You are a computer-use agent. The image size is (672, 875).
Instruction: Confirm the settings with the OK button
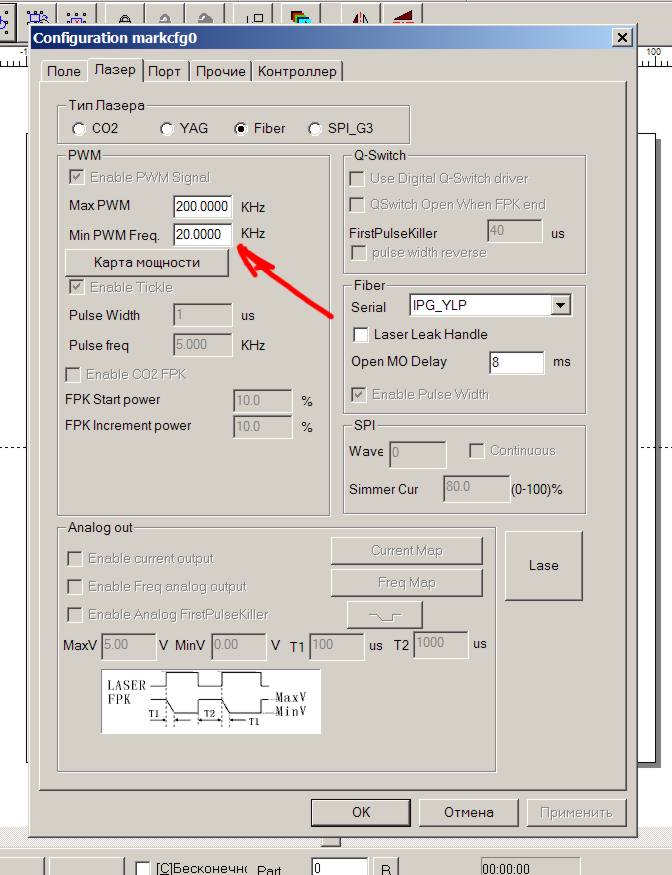click(361, 812)
